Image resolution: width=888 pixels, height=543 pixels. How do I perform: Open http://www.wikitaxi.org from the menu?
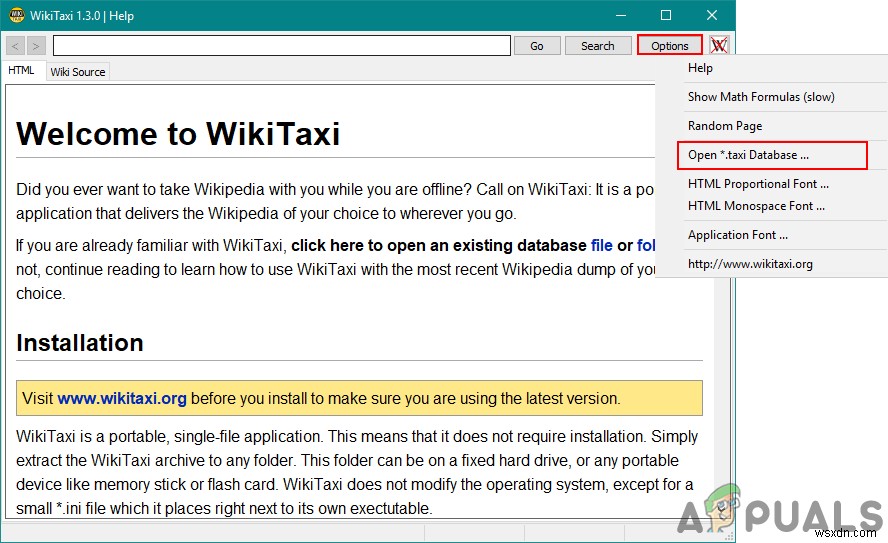[750, 264]
